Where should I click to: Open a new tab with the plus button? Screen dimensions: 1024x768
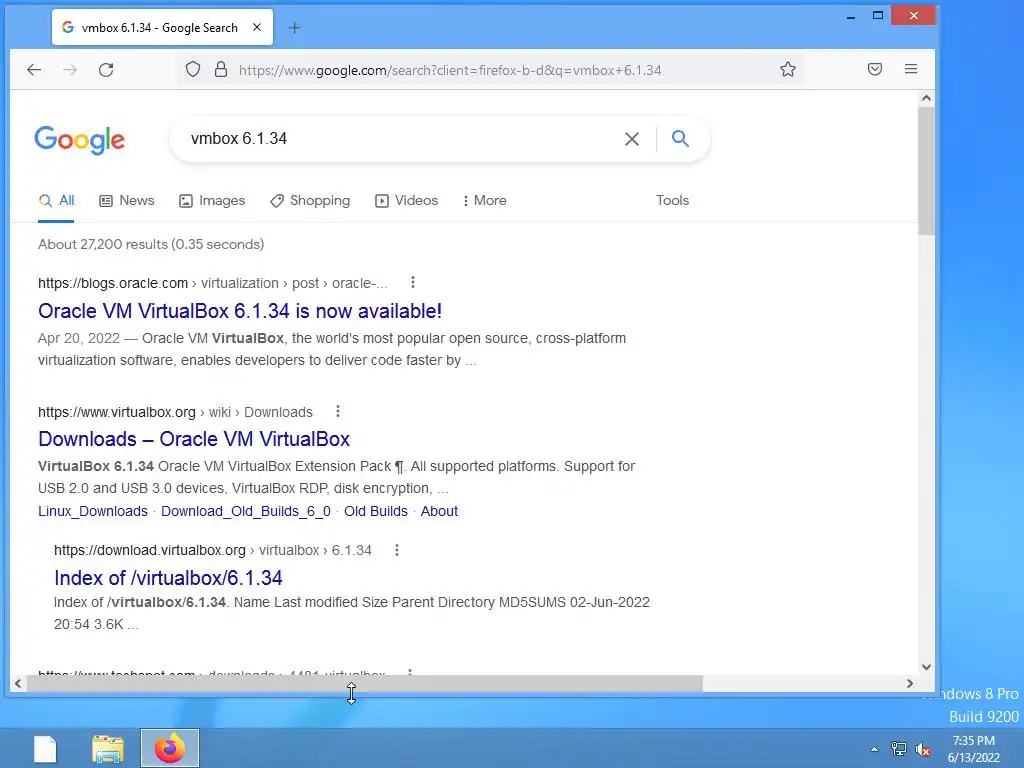(295, 27)
